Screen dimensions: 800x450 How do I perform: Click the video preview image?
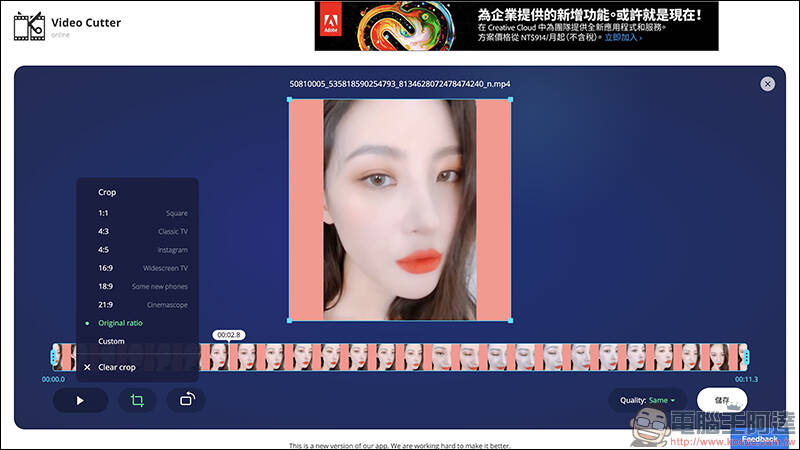pyautogui.click(x=400, y=210)
